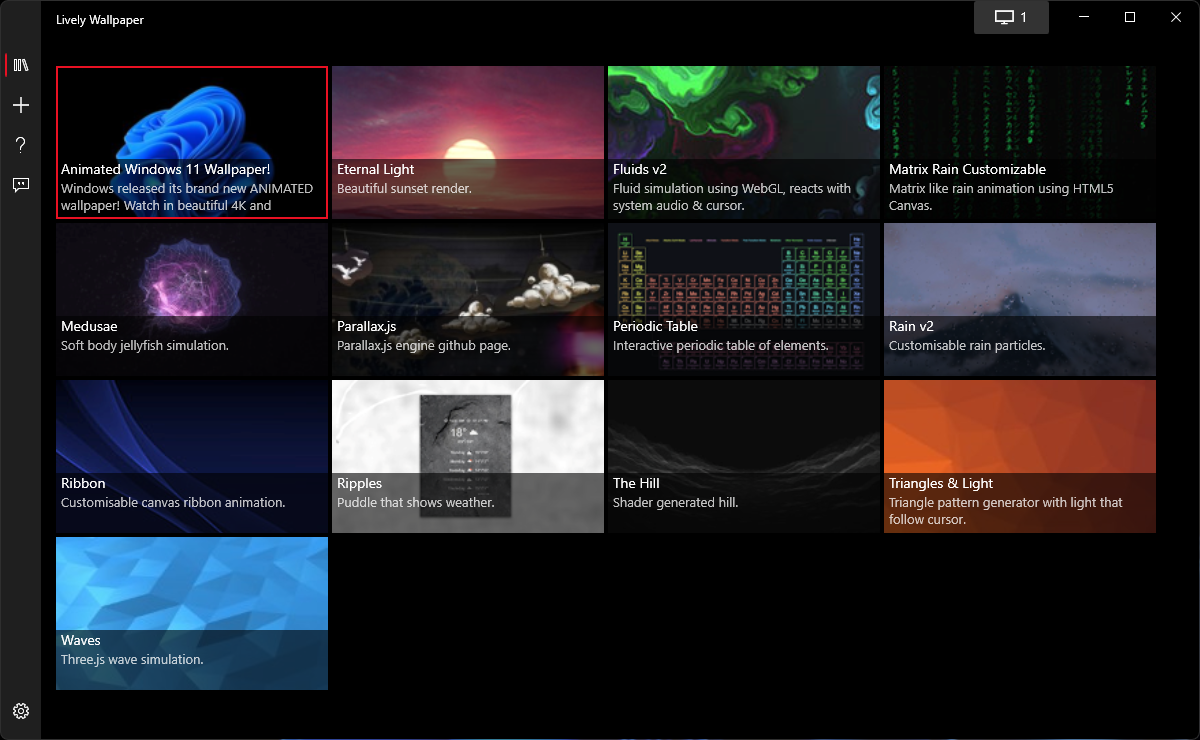This screenshot has width=1200, height=740.
Task: Open the Help question mark icon
Action: coord(21,145)
